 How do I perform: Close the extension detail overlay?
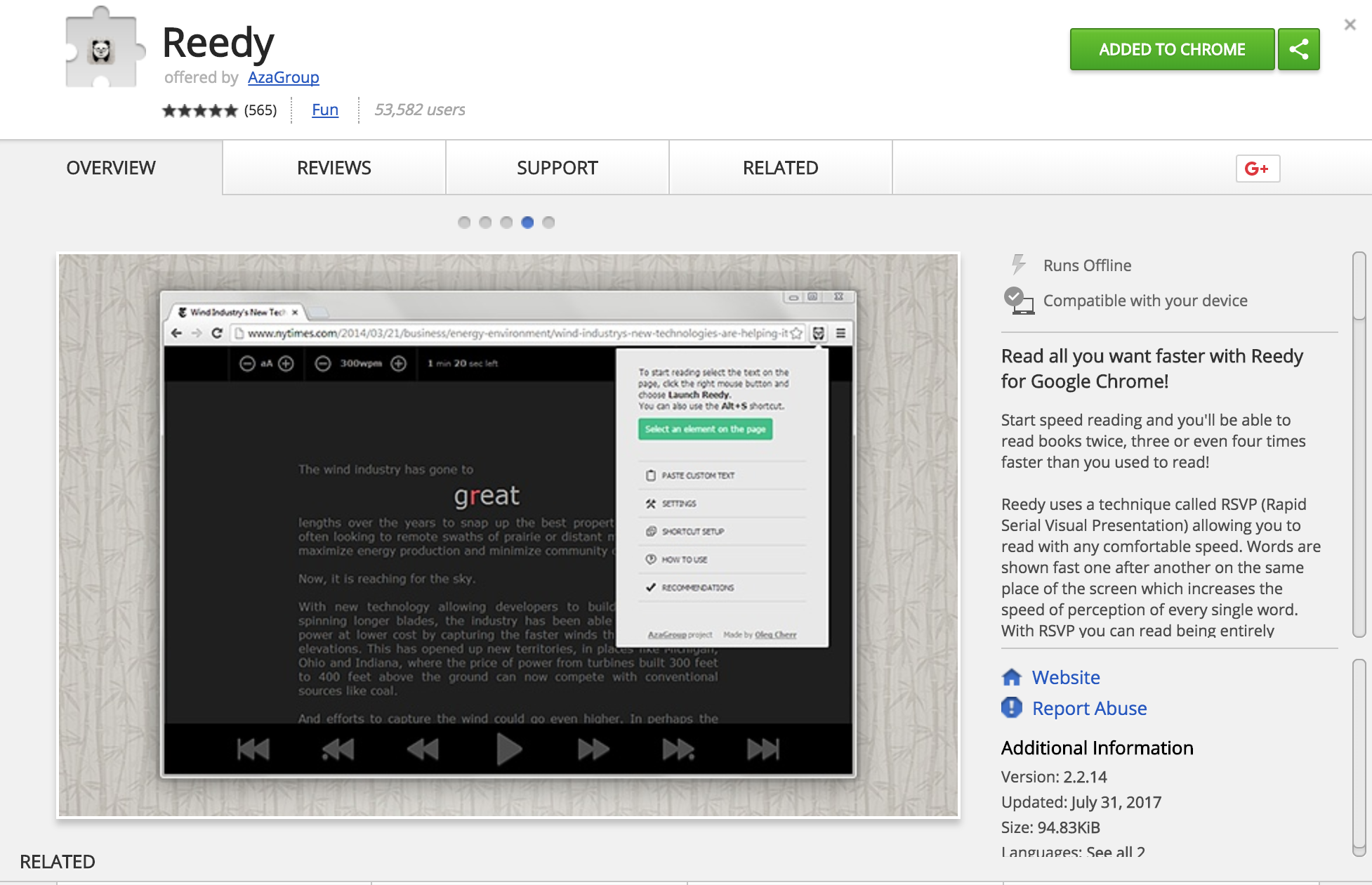[1350, 25]
